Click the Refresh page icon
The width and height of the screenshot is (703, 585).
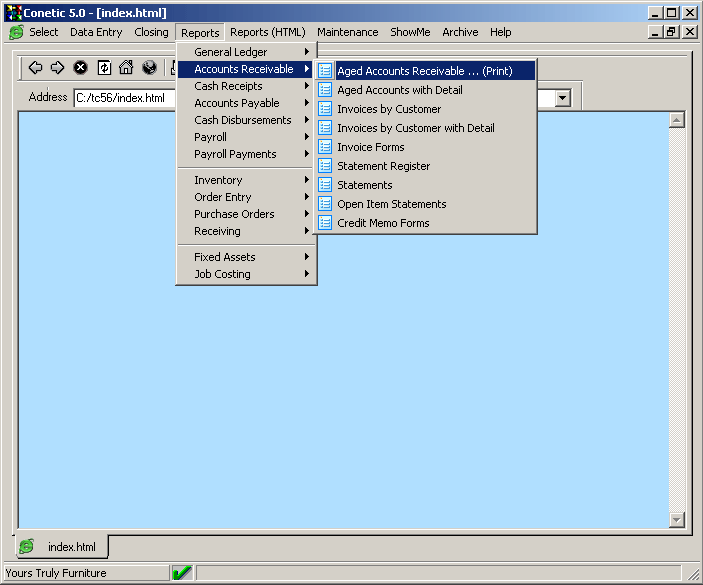(103, 68)
